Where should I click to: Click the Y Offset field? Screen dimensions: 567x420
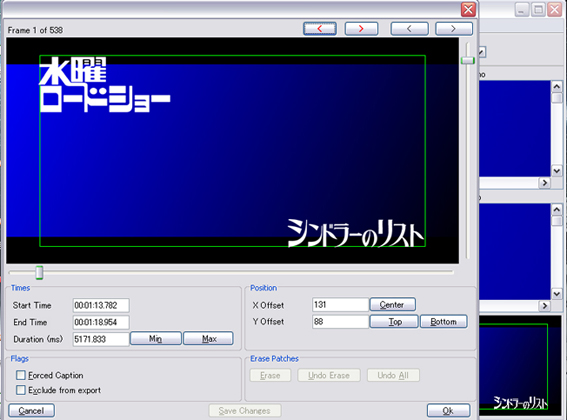click(x=340, y=322)
